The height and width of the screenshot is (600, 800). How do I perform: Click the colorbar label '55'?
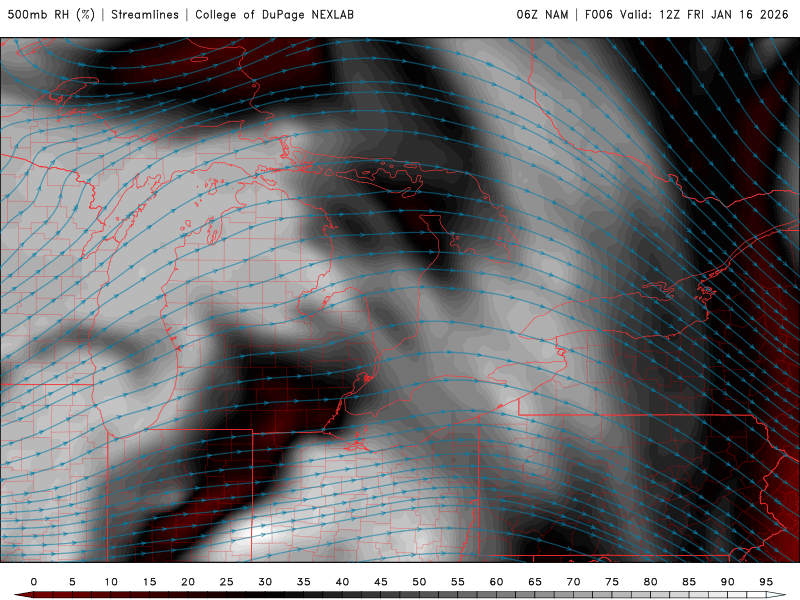pyautogui.click(x=458, y=582)
